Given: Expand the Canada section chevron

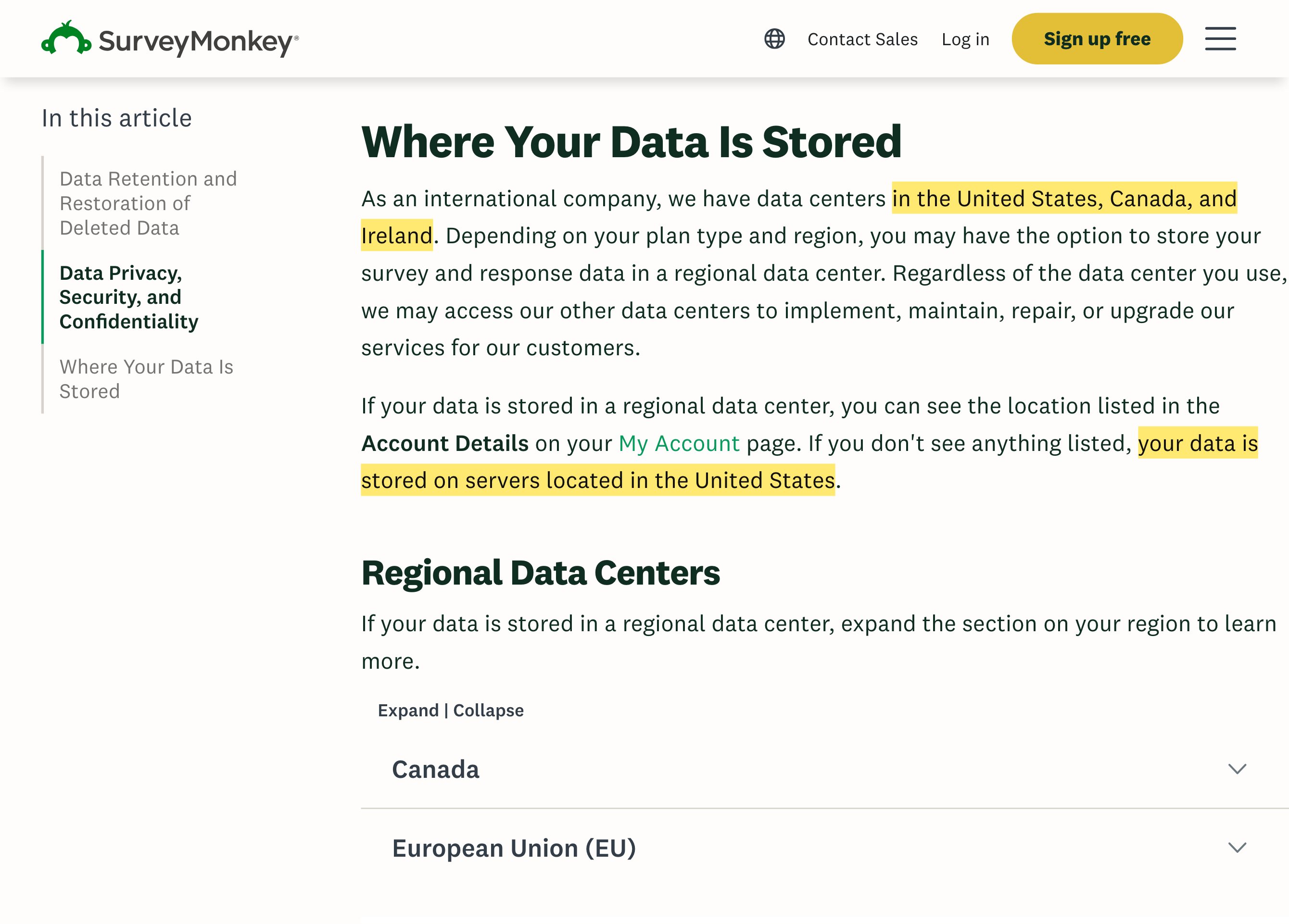Looking at the screenshot, I should click(x=1237, y=769).
